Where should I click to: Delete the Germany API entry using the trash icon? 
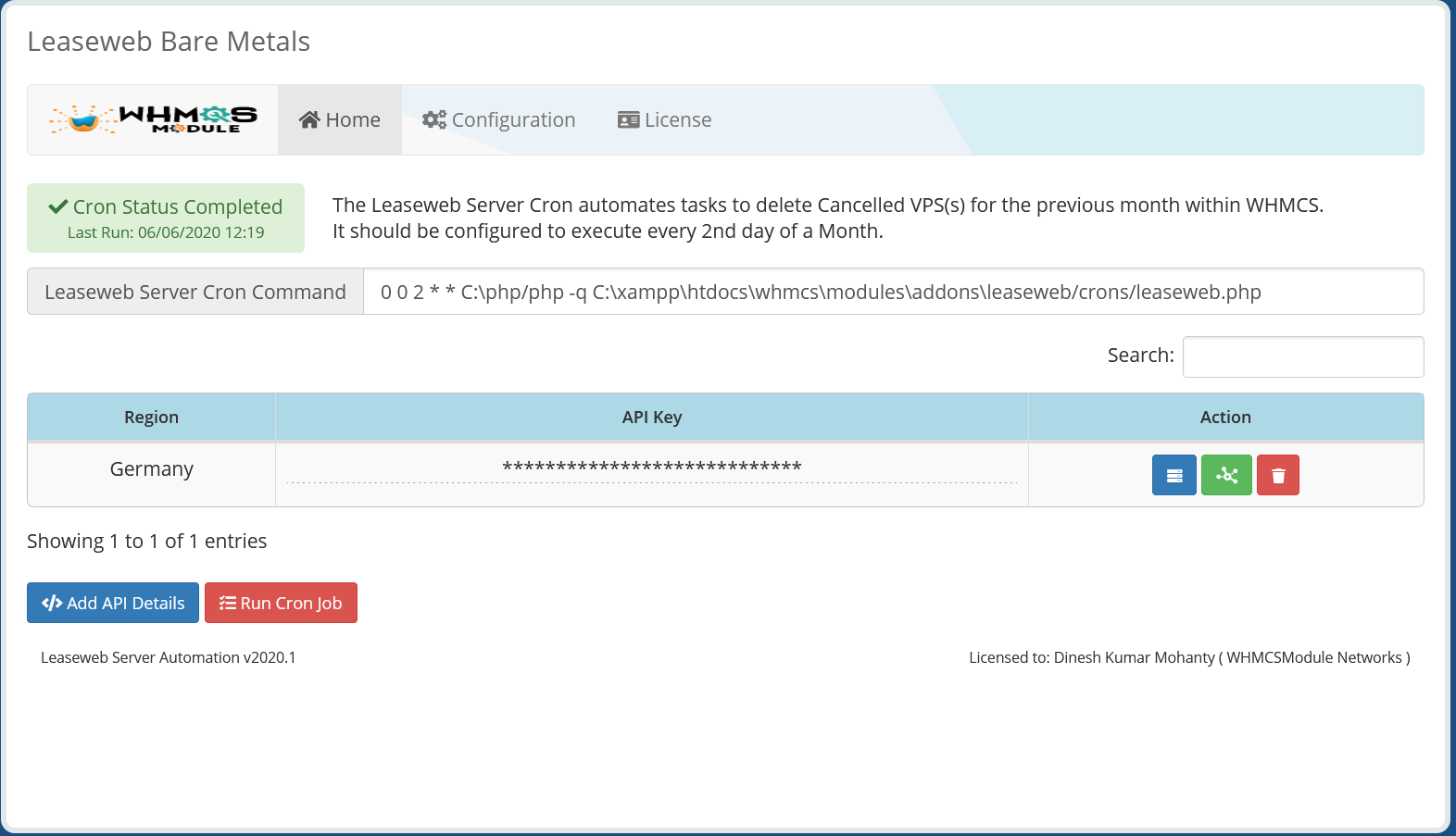[x=1278, y=475]
